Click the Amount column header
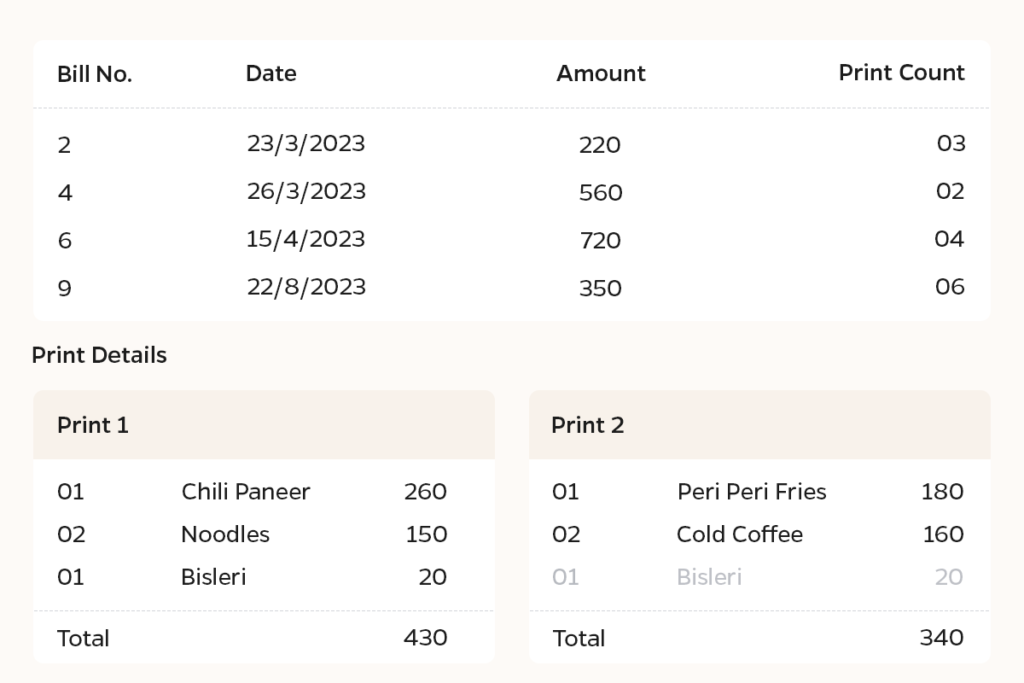 pyautogui.click(x=601, y=73)
